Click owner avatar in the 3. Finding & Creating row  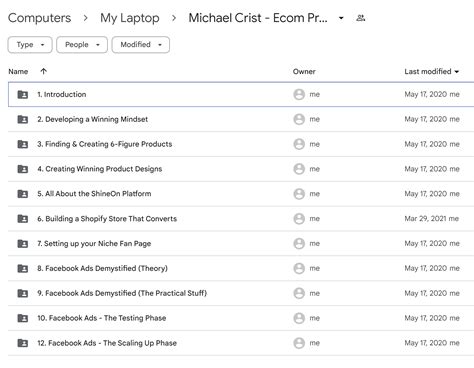(299, 144)
